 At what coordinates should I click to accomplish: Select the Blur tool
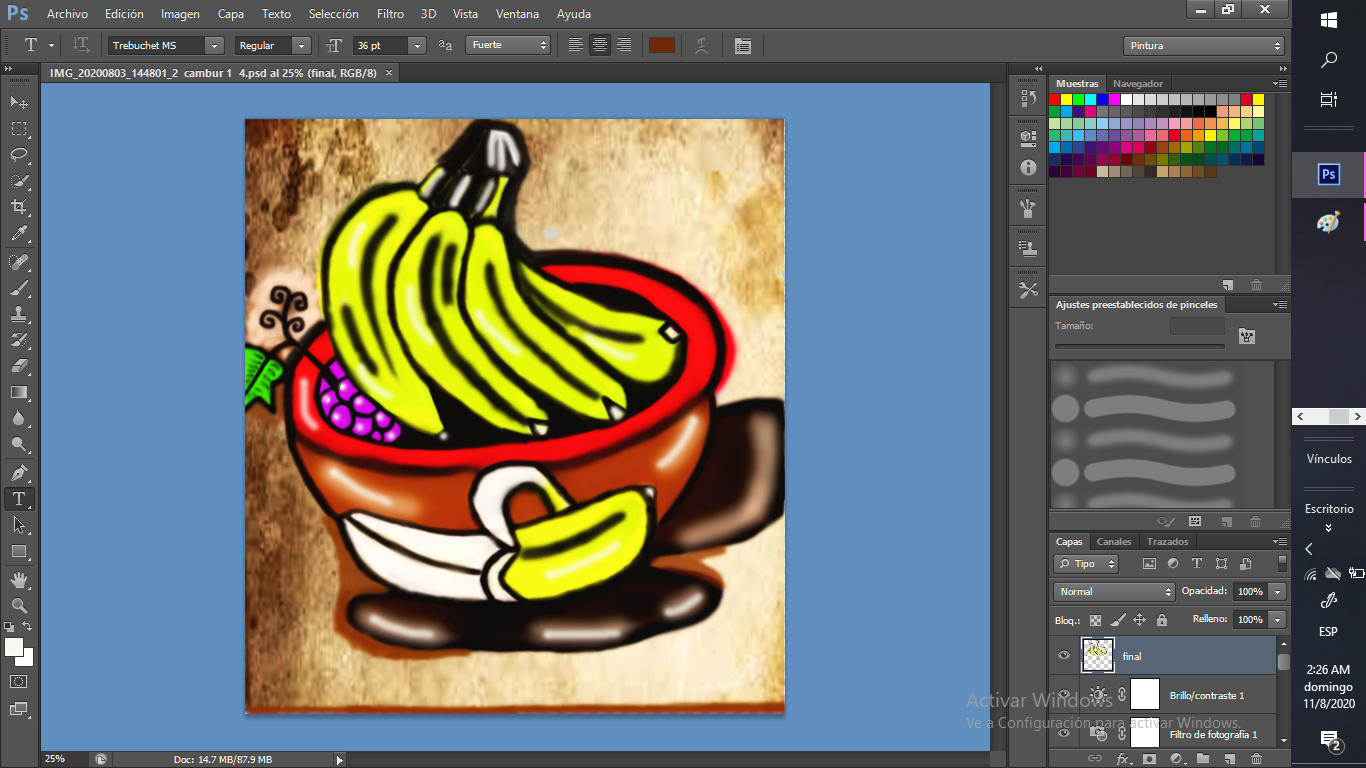pyautogui.click(x=19, y=419)
